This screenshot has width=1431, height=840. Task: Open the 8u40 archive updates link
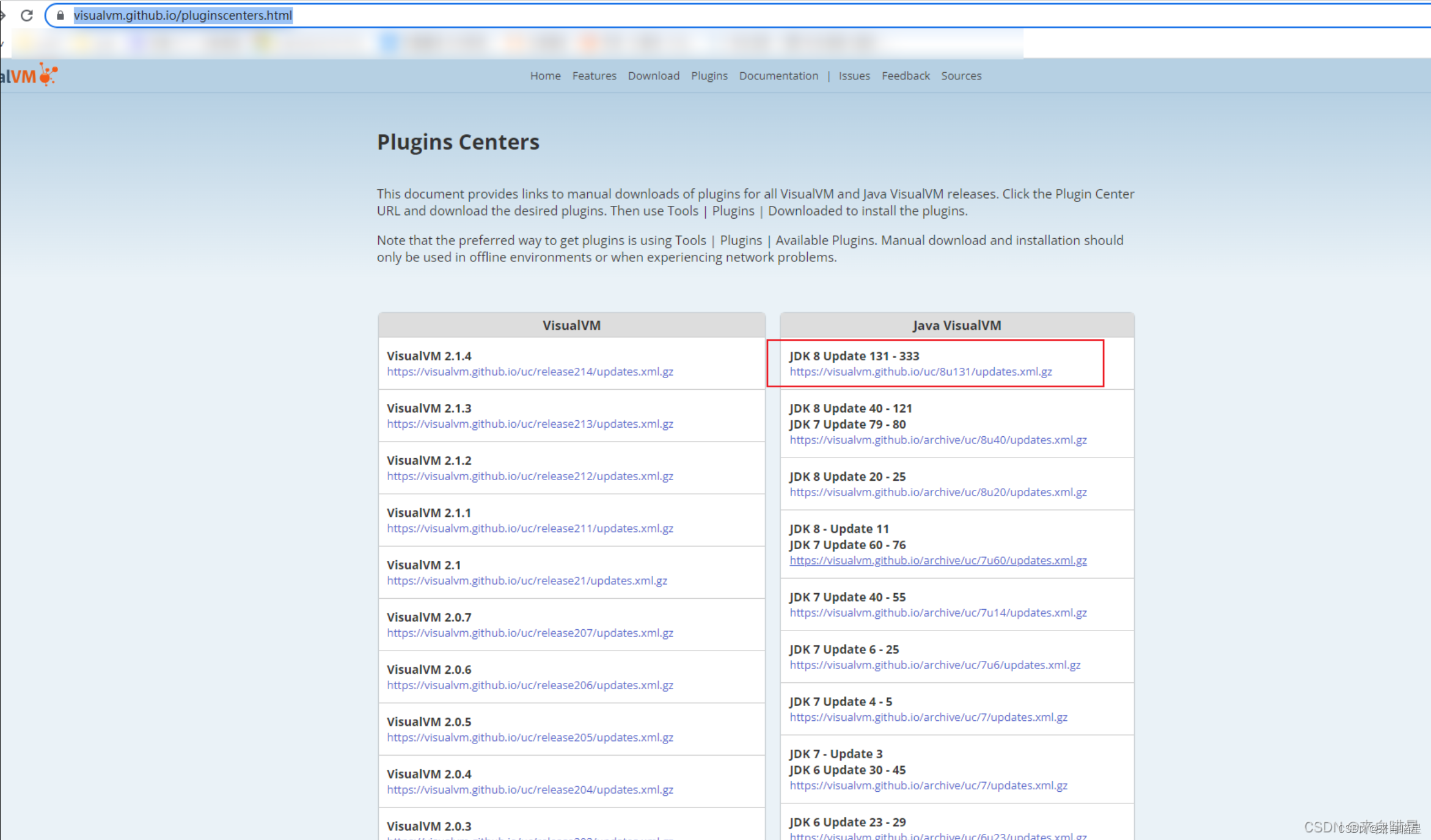pyautogui.click(x=937, y=440)
